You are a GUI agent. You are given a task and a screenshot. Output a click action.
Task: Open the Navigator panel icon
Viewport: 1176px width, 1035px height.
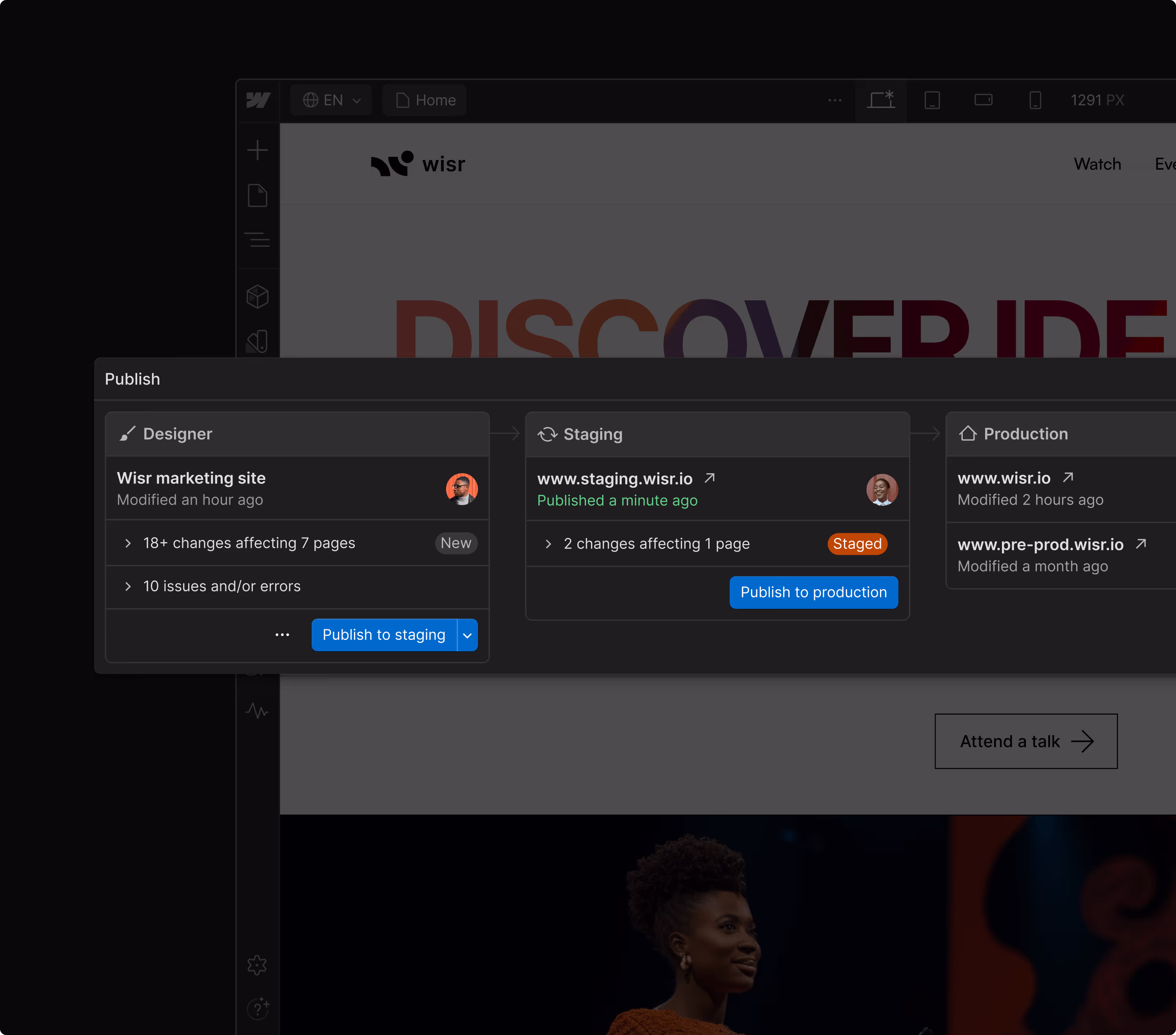(257, 239)
